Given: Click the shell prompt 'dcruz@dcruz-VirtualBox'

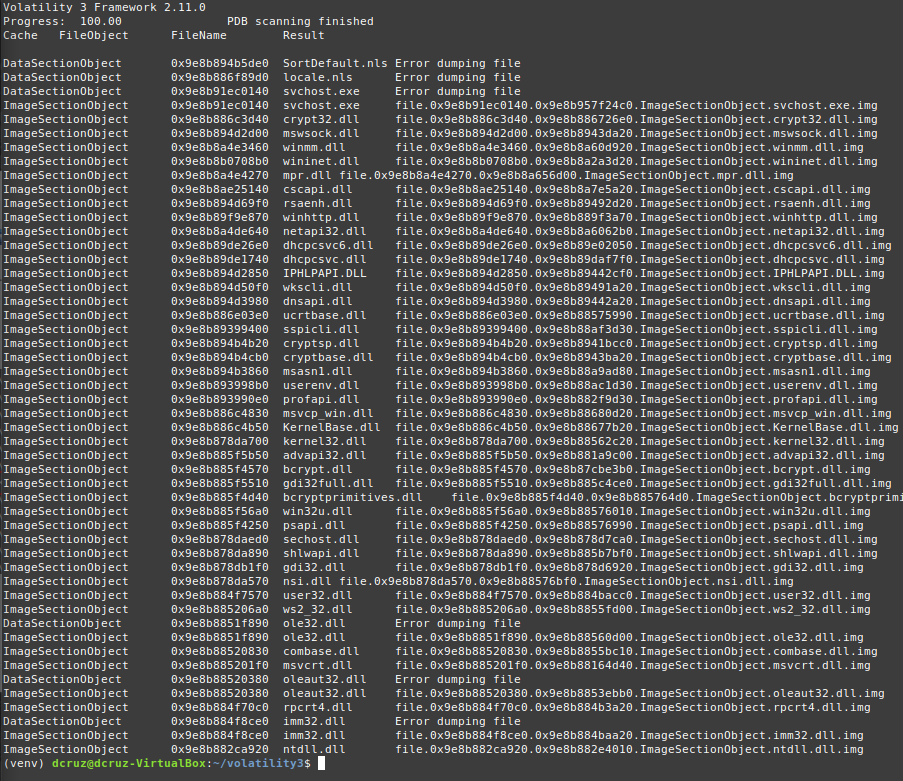Looking at the screenshot, I should [128, 764].
